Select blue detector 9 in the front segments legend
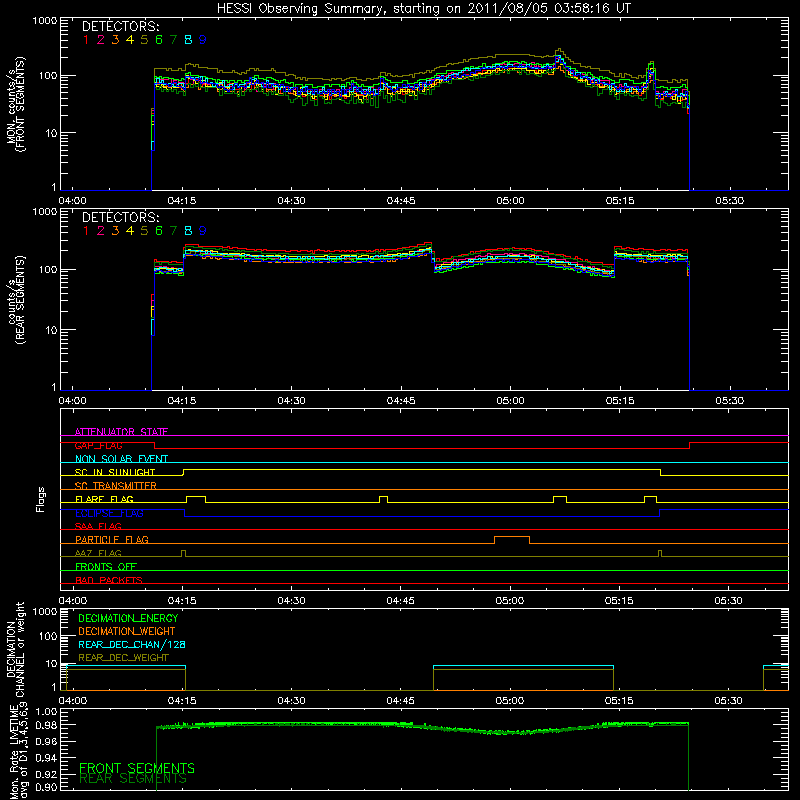The image size is (800, 800). coord(203,40)
